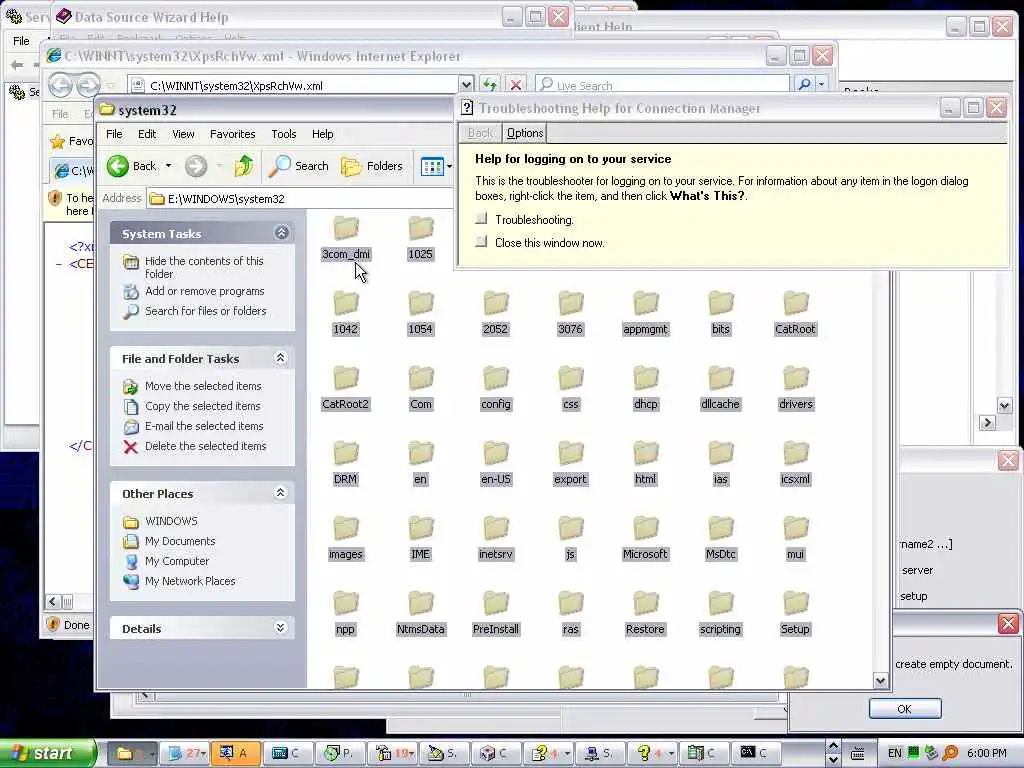This screenshot has width=1024, height=768.
Task: Select the config folder
Action: (496, 389)
